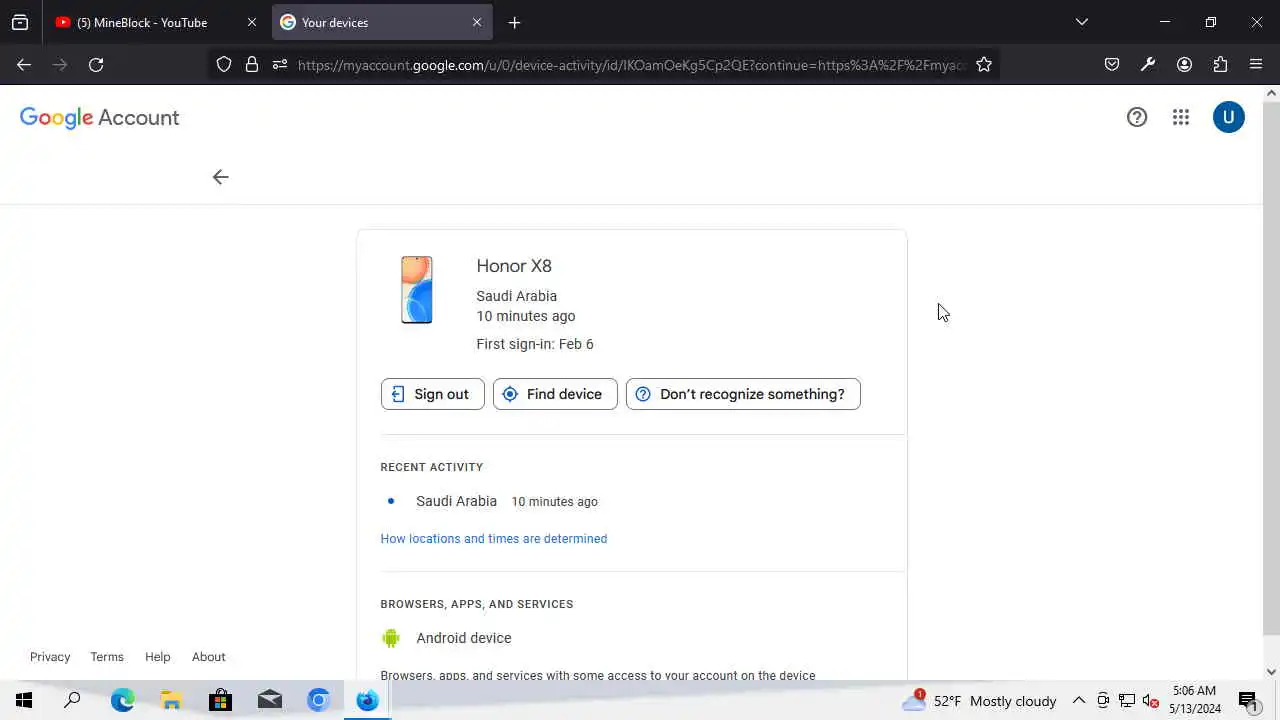This screenshot has height=720, width=1280.
Task: Close the Your devices tab
Action: click(x=477, y=22)
